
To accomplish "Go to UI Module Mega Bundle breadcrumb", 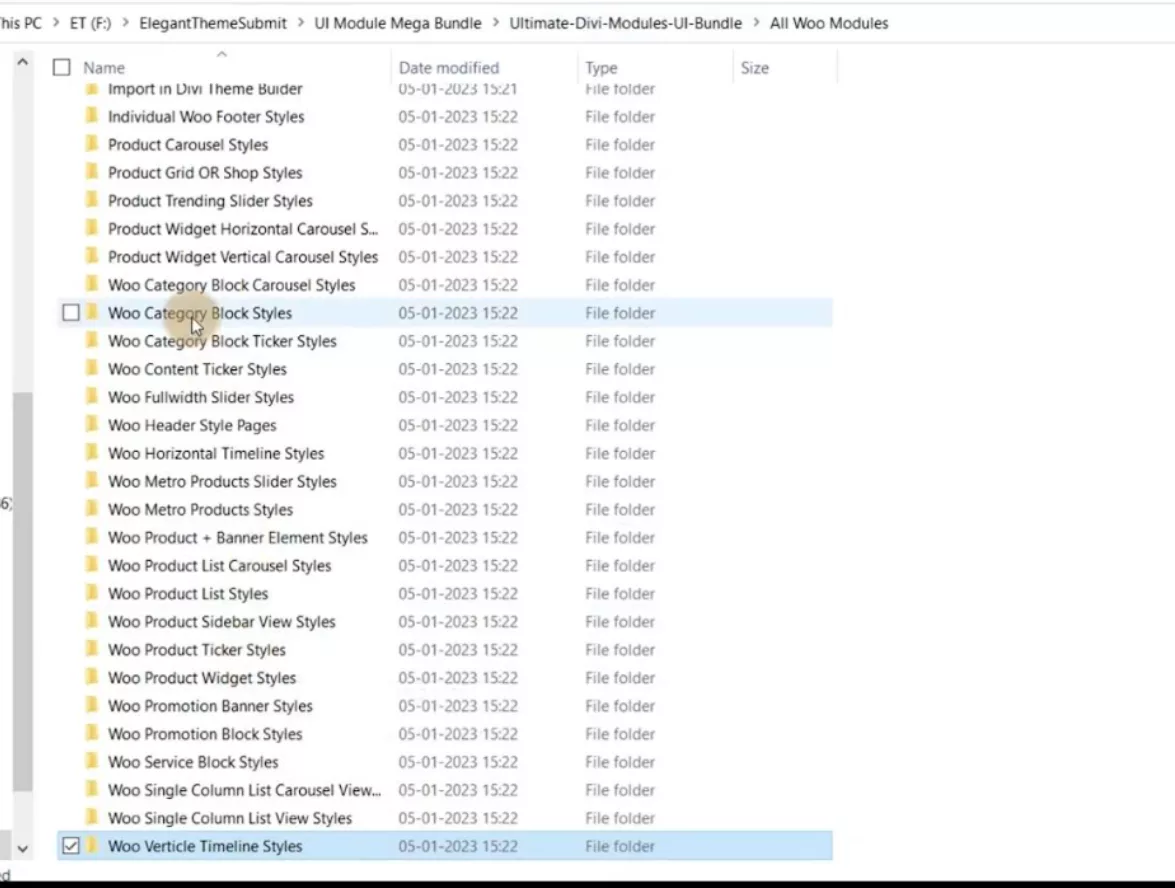I will pyautogui.click(x=398, y=23).
